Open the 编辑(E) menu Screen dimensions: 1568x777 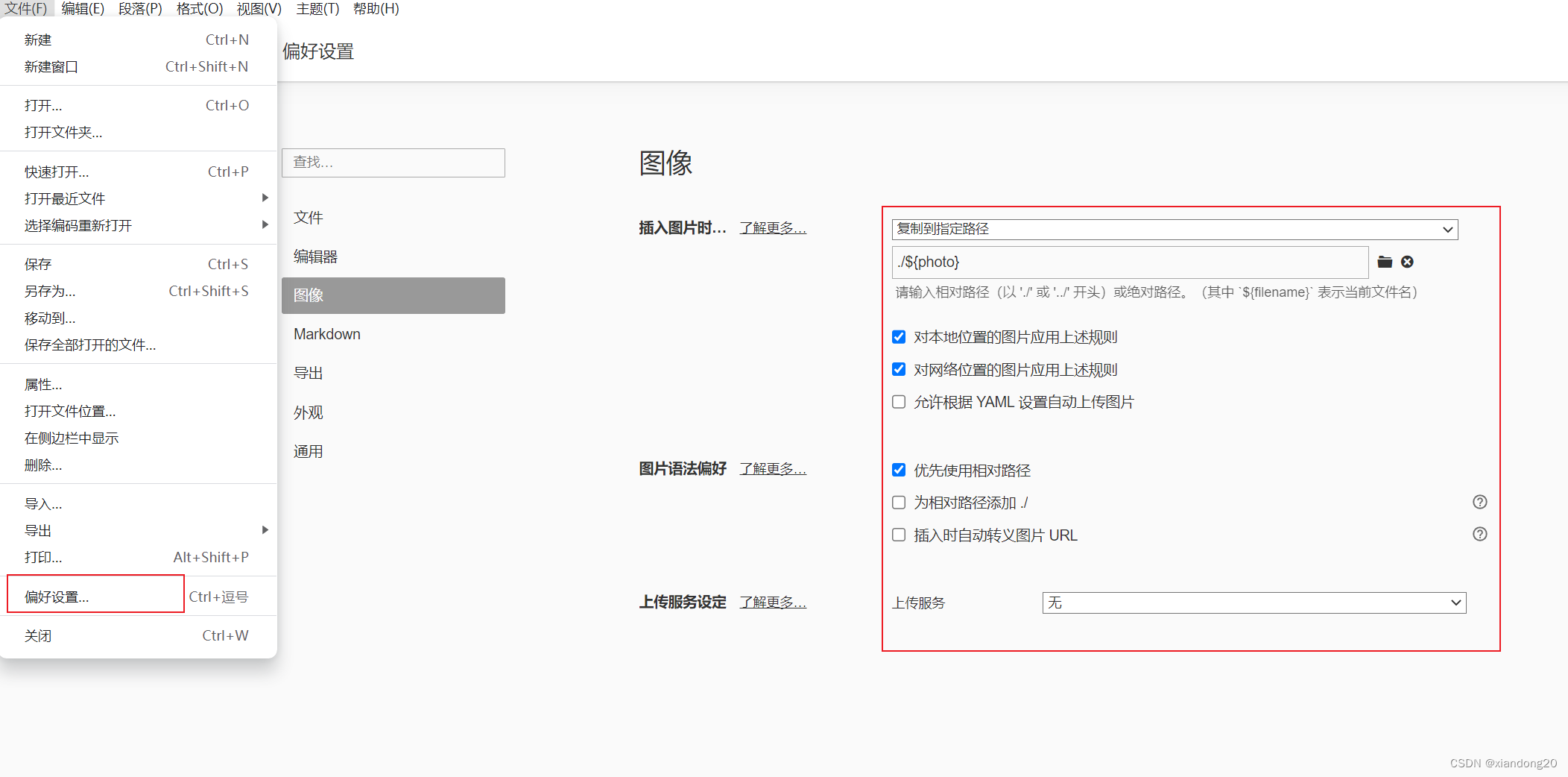(83, 8)
